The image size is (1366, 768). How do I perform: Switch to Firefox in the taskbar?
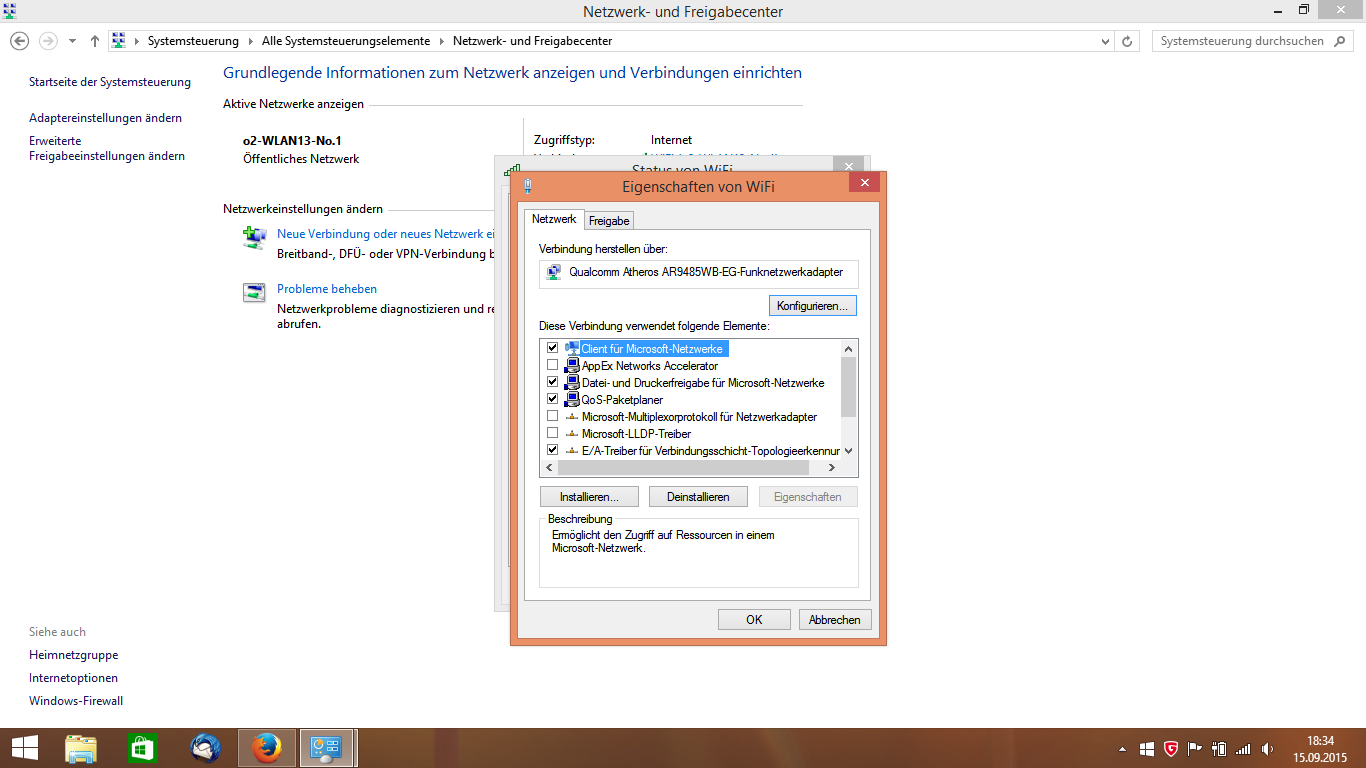(x=266, y=748)
